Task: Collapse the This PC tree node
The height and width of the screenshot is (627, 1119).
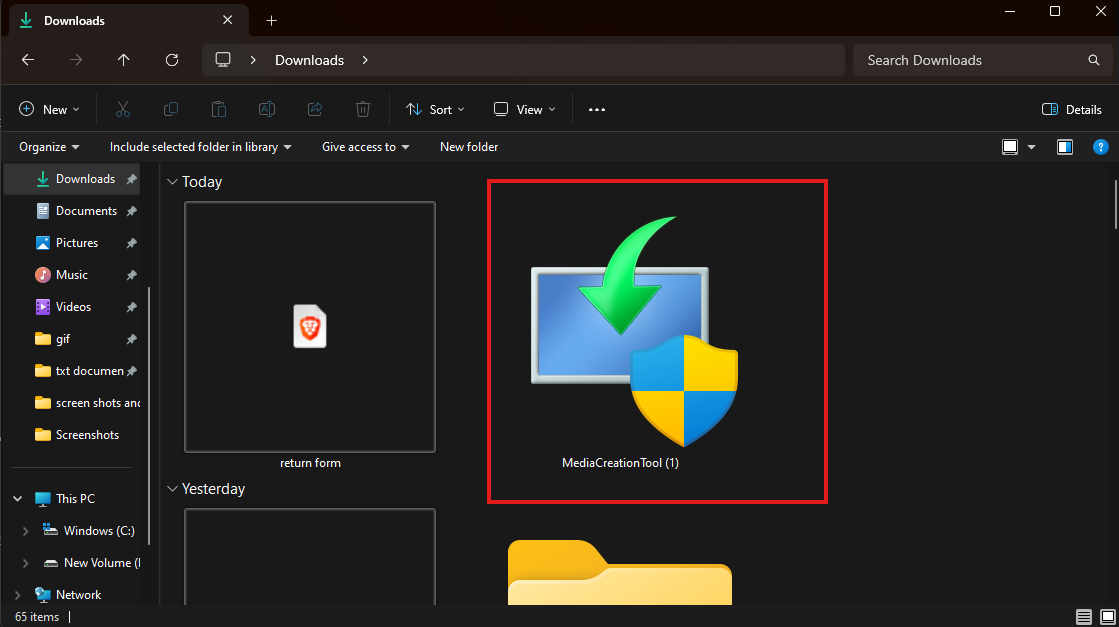Action: [18, 499]
